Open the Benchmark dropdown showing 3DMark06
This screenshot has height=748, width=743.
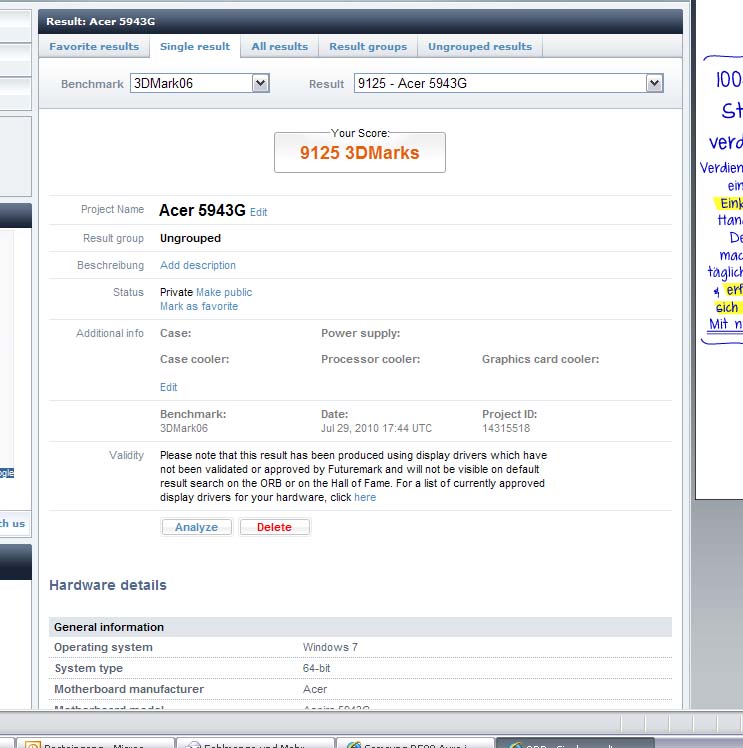200,83
